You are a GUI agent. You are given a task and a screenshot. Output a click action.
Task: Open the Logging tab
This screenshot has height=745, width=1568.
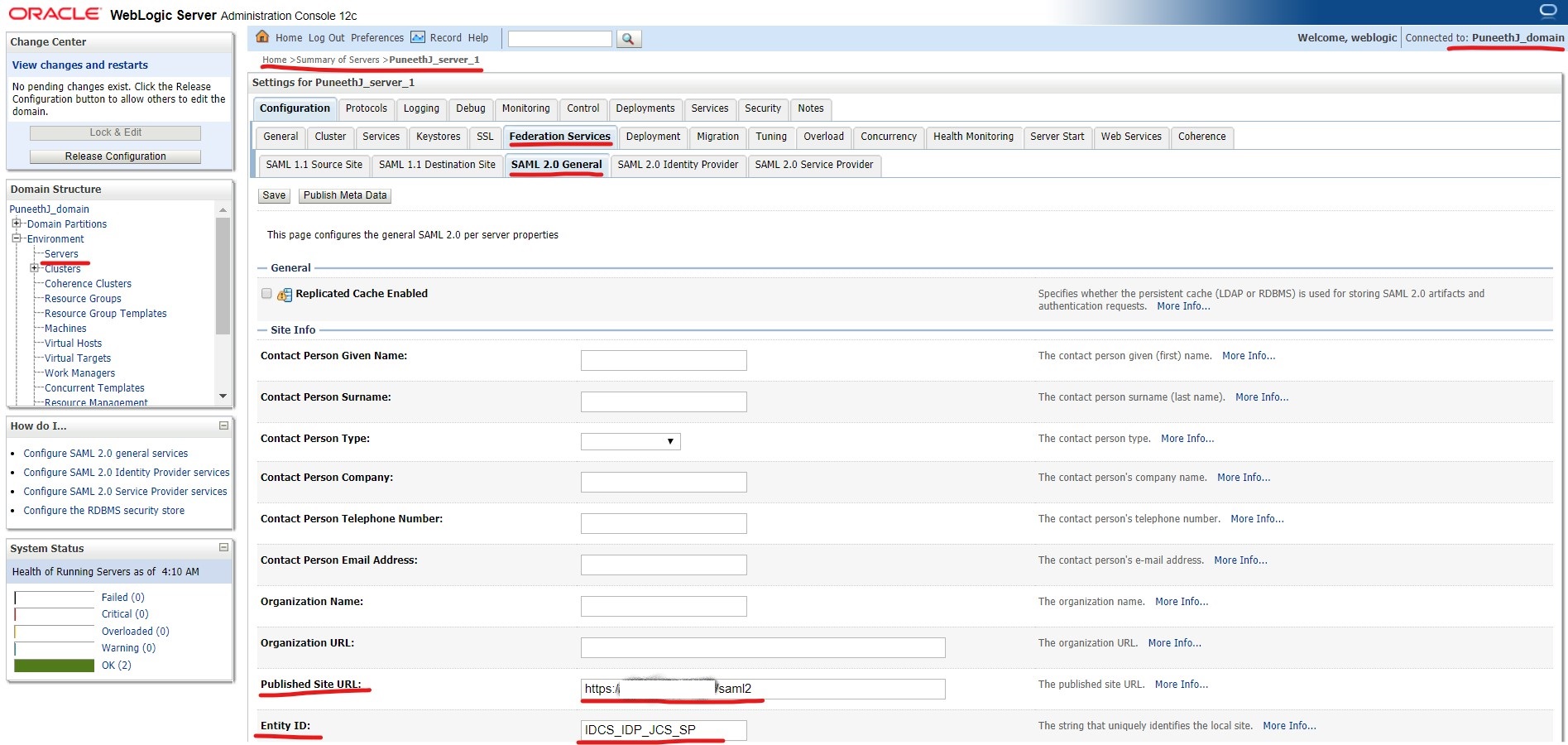point(421,108)
